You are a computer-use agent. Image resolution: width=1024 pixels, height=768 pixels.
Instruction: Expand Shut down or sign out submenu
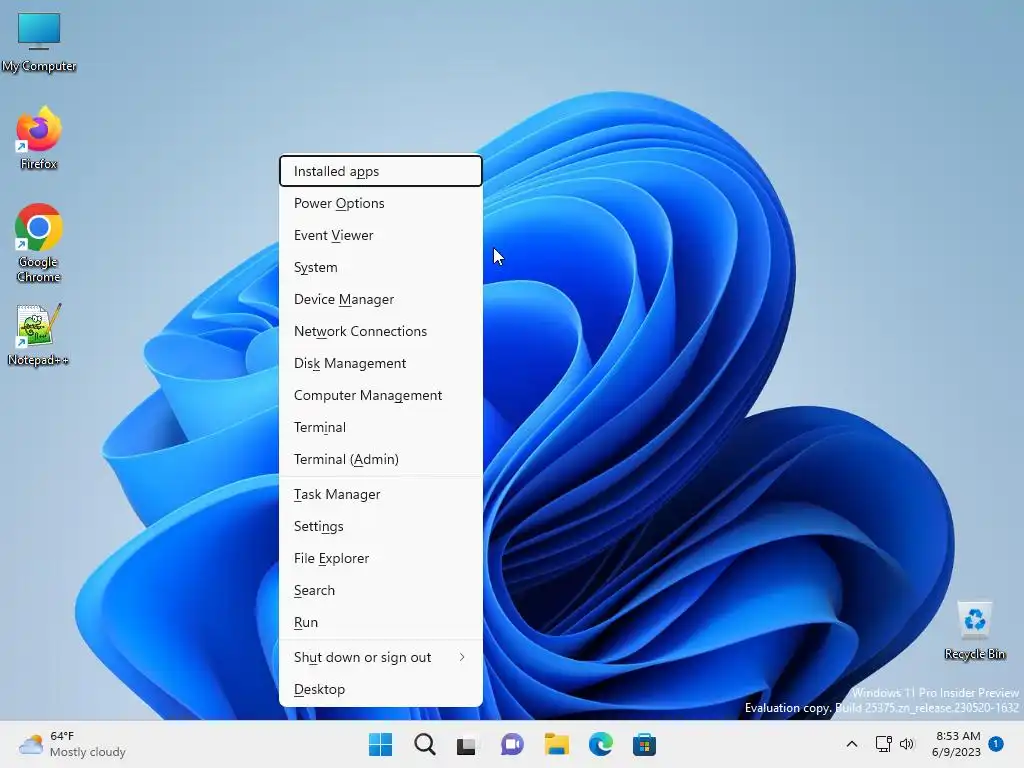381,658
